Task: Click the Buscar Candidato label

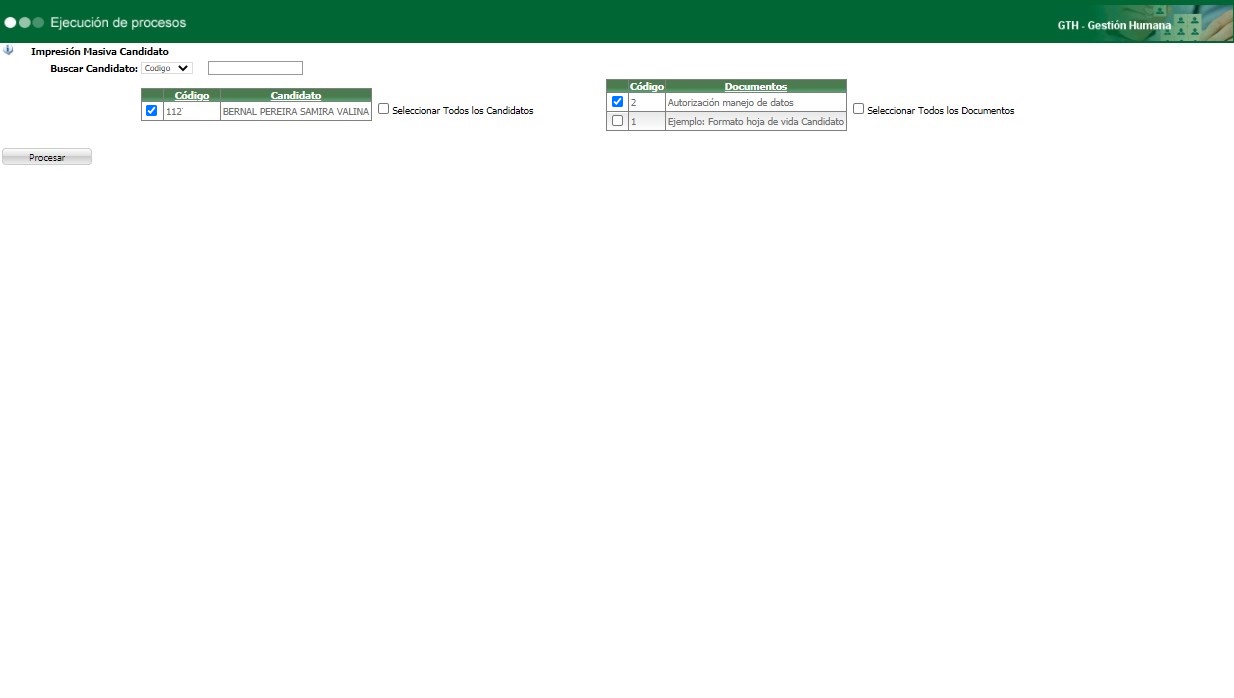Action: (x=94, y=69)
